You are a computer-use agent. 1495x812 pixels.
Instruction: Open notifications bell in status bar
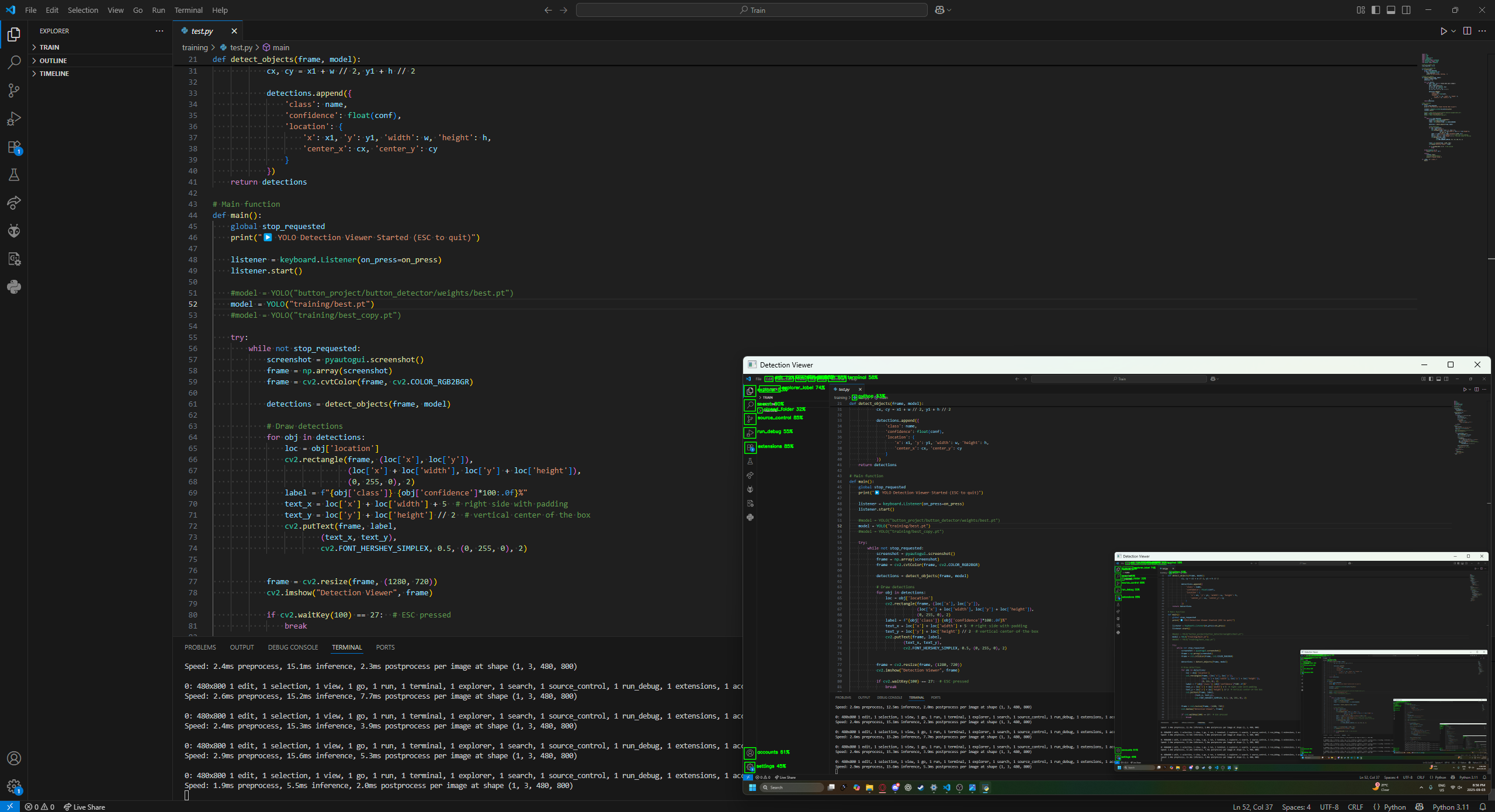1483,807
